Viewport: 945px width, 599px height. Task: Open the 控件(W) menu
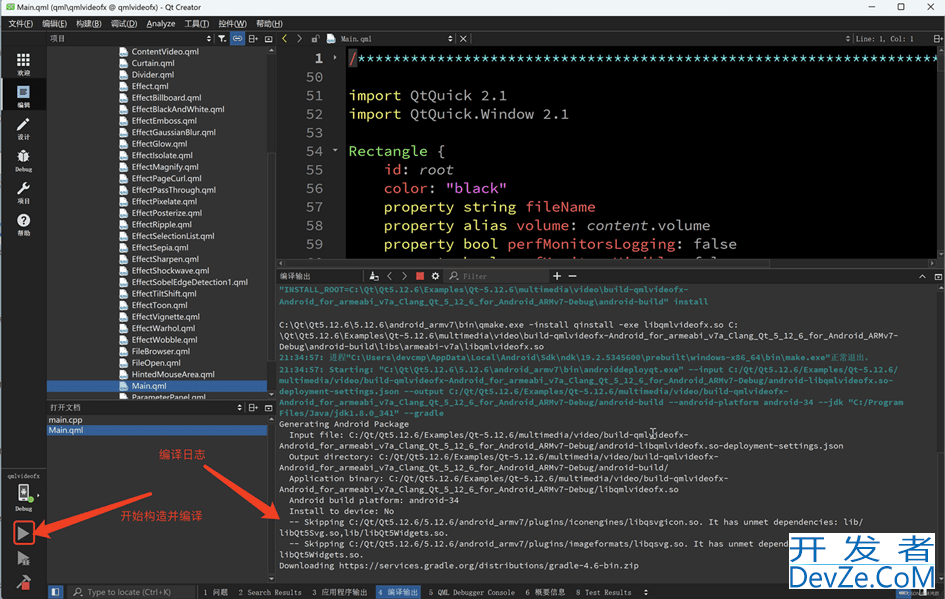pyautogui.click(x=232, y=24)
